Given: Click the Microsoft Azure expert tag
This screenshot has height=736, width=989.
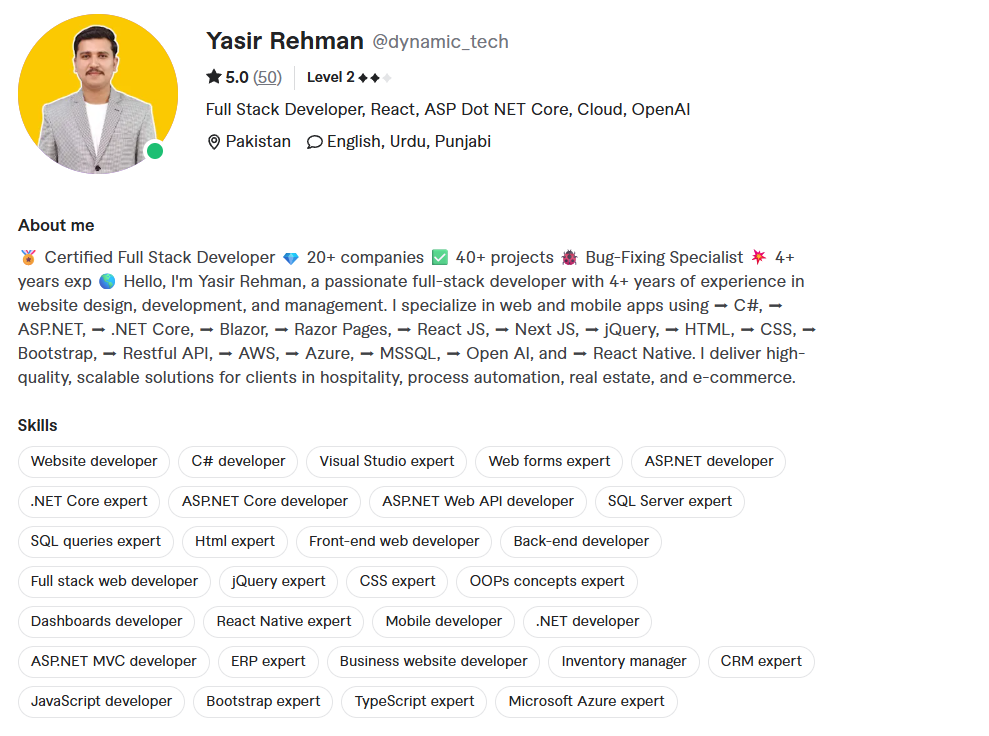Looking at the screenshot, I should (x=586, y=701).
